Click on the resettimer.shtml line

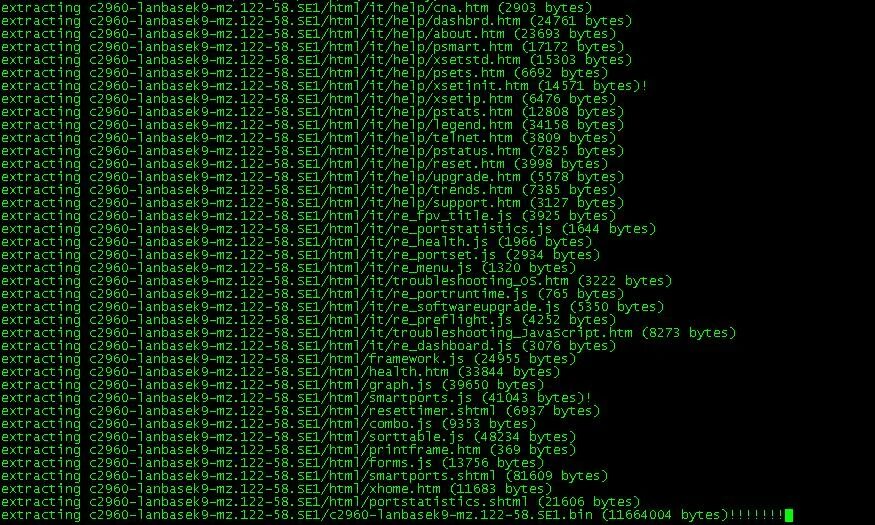300,411
